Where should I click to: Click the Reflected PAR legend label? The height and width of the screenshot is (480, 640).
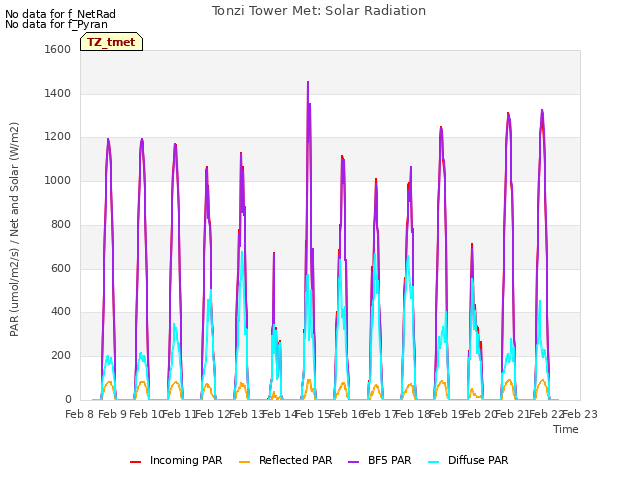click(x=296, y=460)
